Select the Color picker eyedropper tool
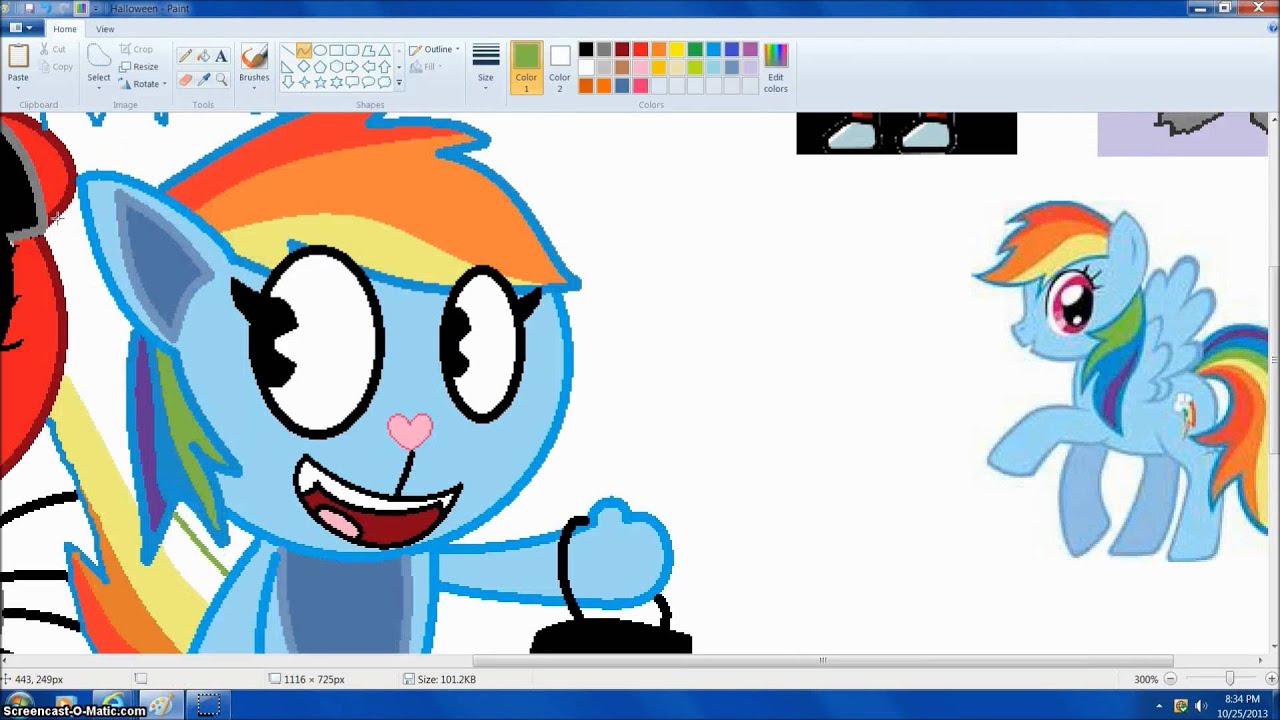 (203, 80)
